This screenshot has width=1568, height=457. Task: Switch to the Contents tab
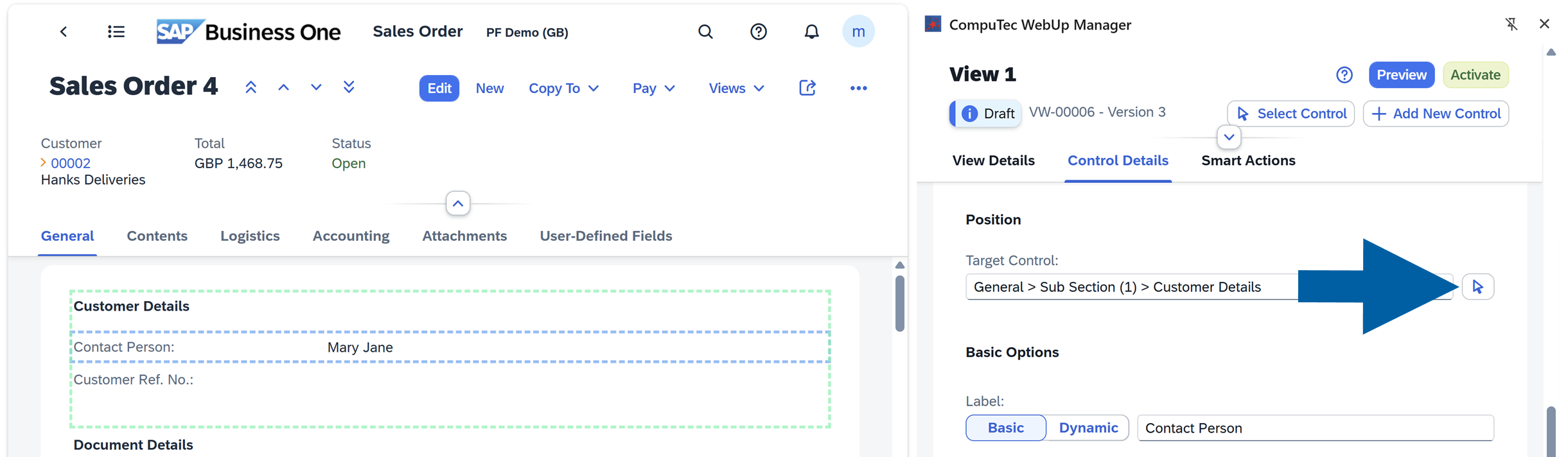click(x=157, y=236)
